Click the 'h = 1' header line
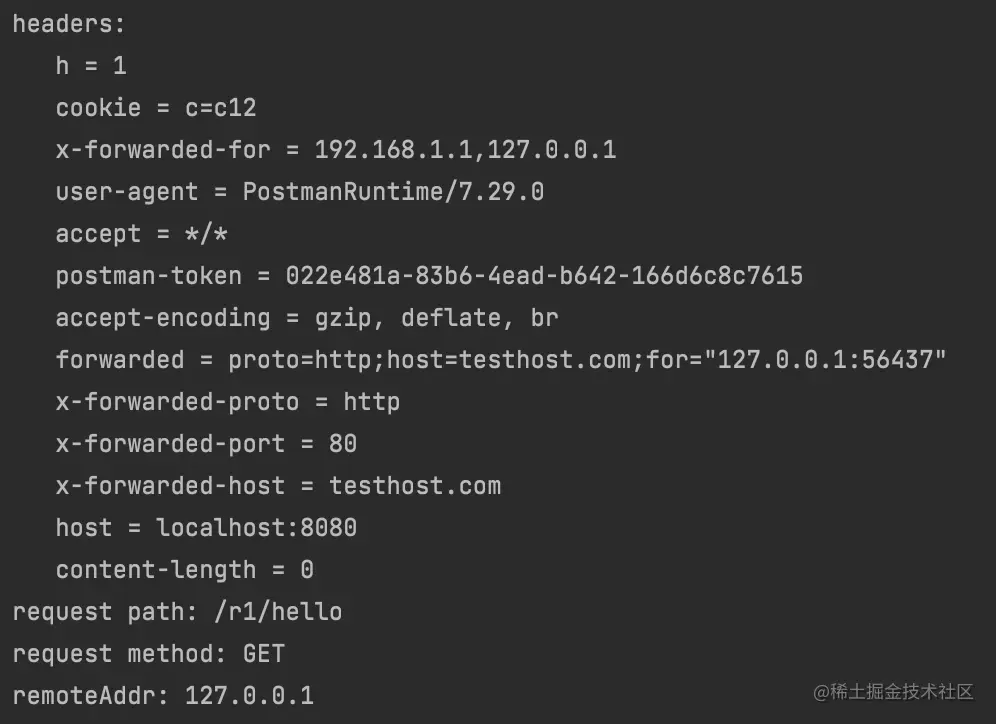This screenshot has width=996, height=724. (91, 66)
